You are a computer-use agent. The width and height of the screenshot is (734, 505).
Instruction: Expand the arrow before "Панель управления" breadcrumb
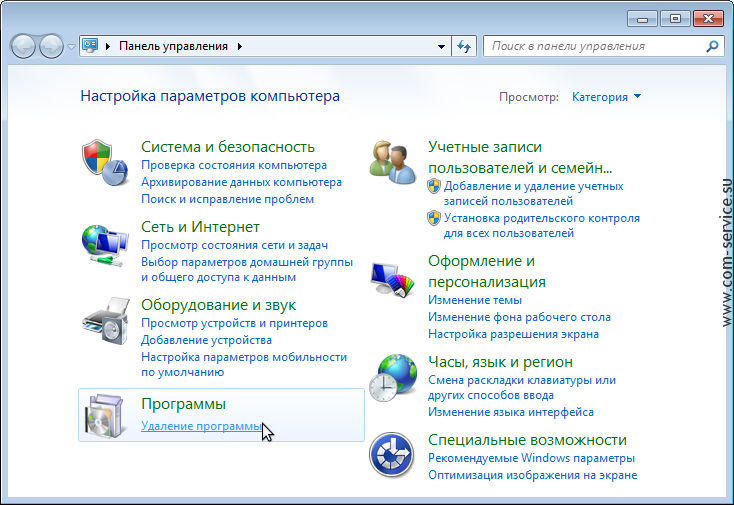click(x=108, y=46)
